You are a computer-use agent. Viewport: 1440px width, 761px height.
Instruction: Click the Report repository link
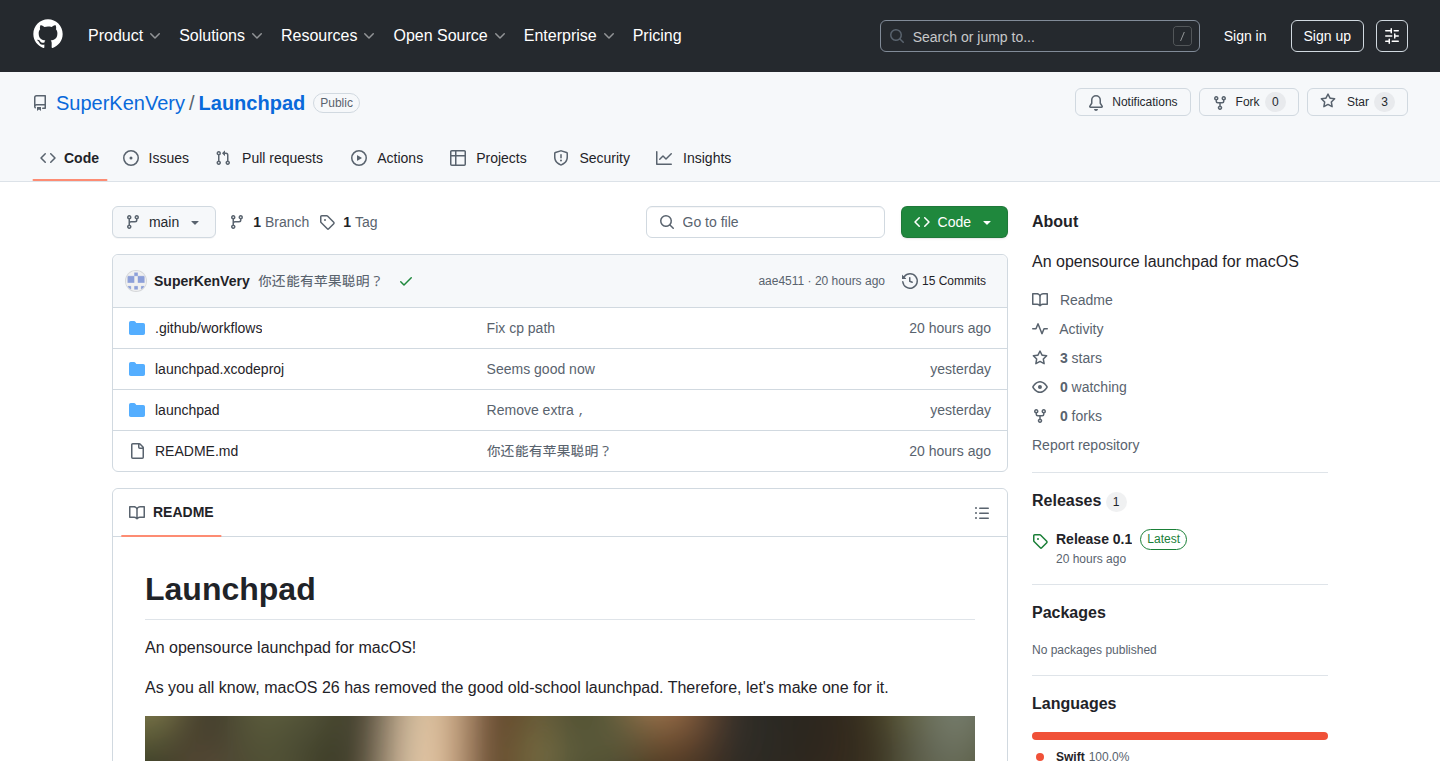pyautogui.click(x=1086, y=445)
